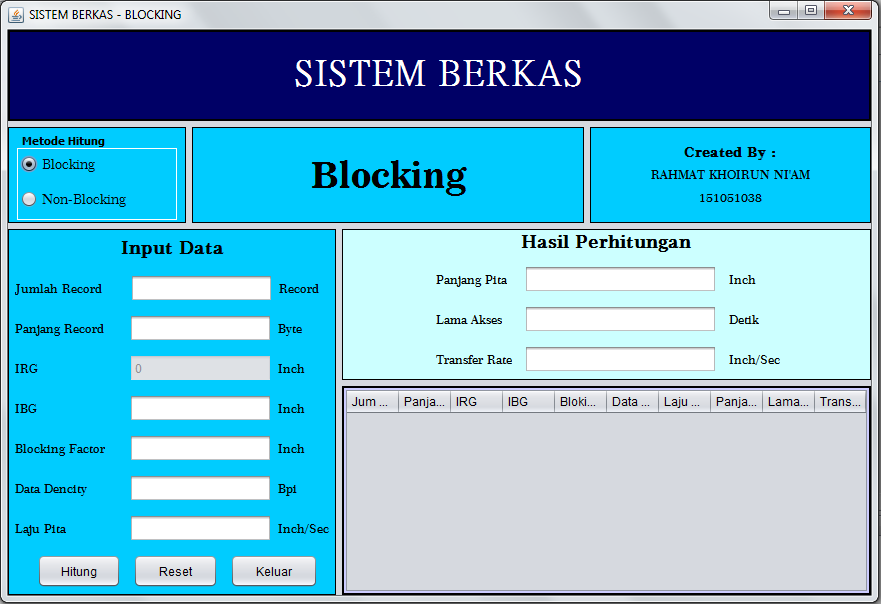The width and height of the screenshot is (881, 604).
Task: Focus the Jumlah Record input field
Action: coord(201,288)
